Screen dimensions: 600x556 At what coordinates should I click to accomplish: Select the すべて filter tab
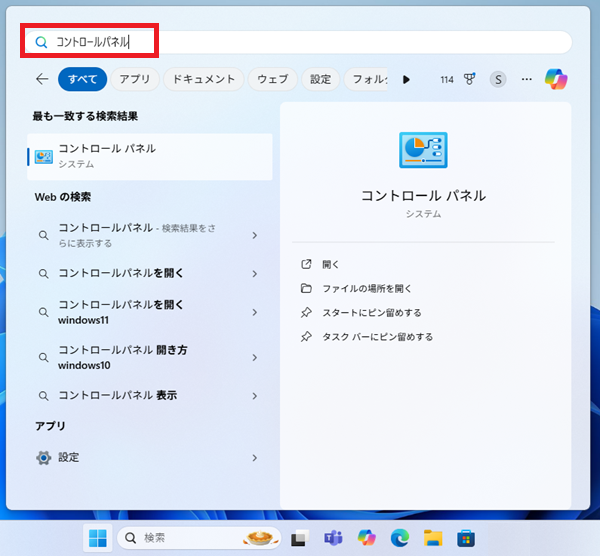coord(82,79)
